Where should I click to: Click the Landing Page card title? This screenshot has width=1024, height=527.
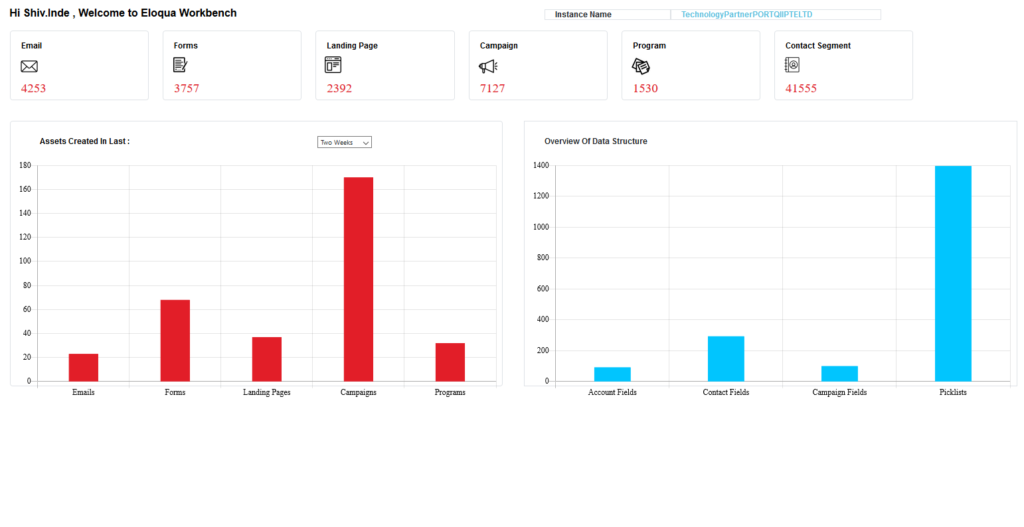click(x=352, y=46)
